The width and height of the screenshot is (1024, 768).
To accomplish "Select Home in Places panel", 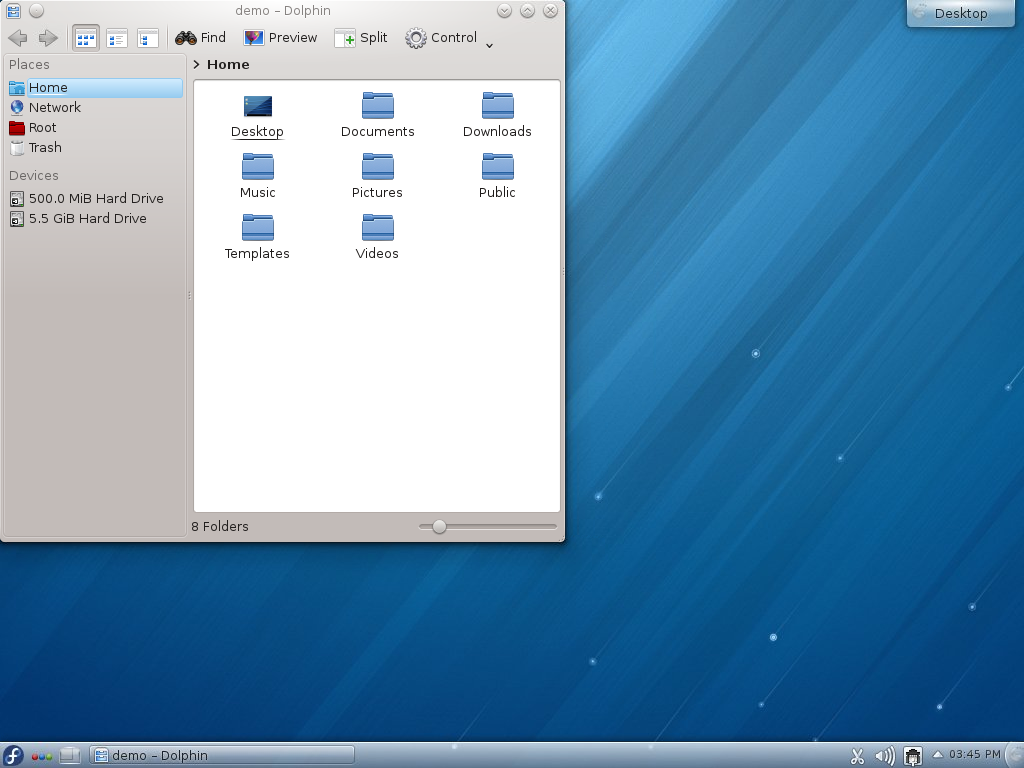I will (95, 88).
